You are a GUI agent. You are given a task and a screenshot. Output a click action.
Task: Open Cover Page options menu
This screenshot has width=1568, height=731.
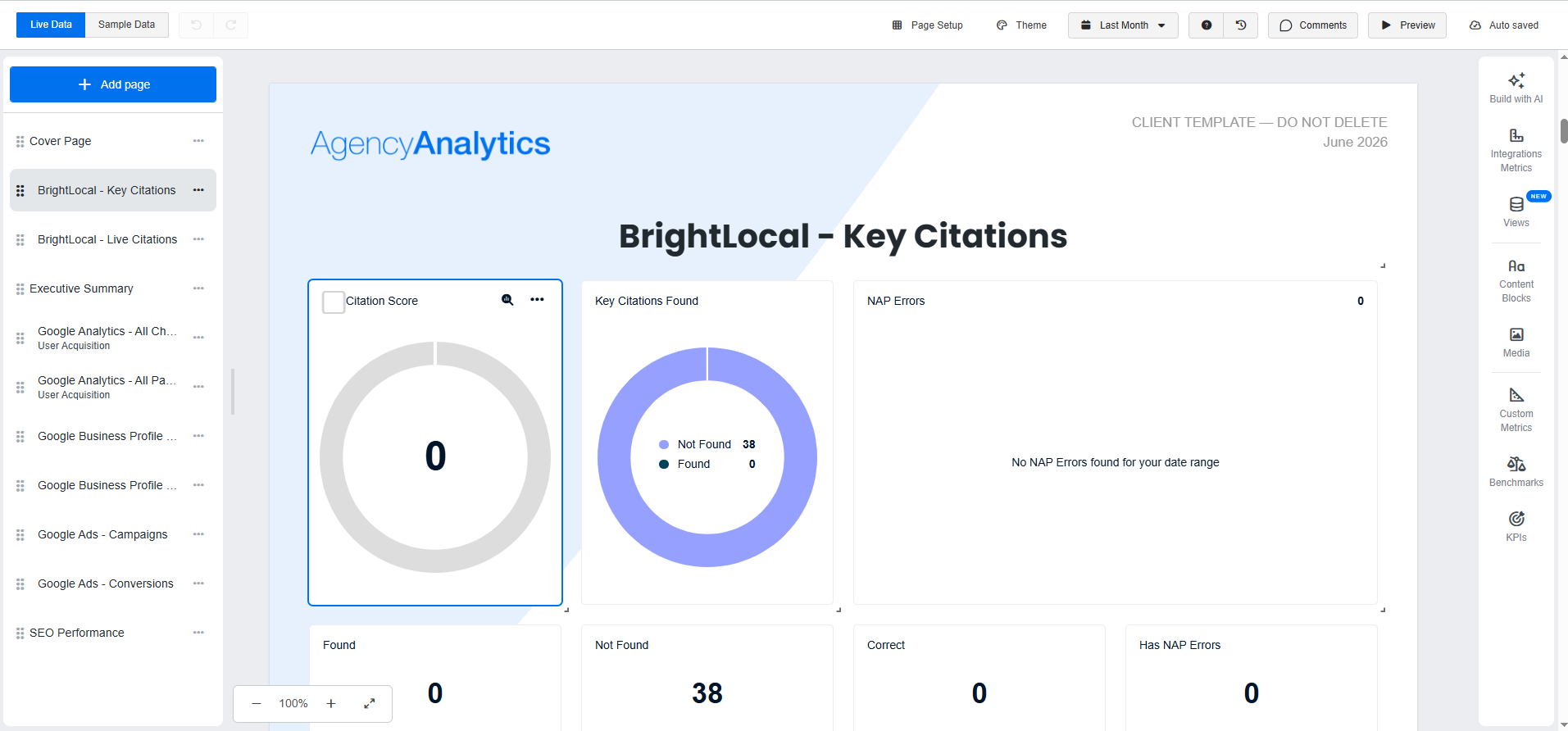click(198, 141)
